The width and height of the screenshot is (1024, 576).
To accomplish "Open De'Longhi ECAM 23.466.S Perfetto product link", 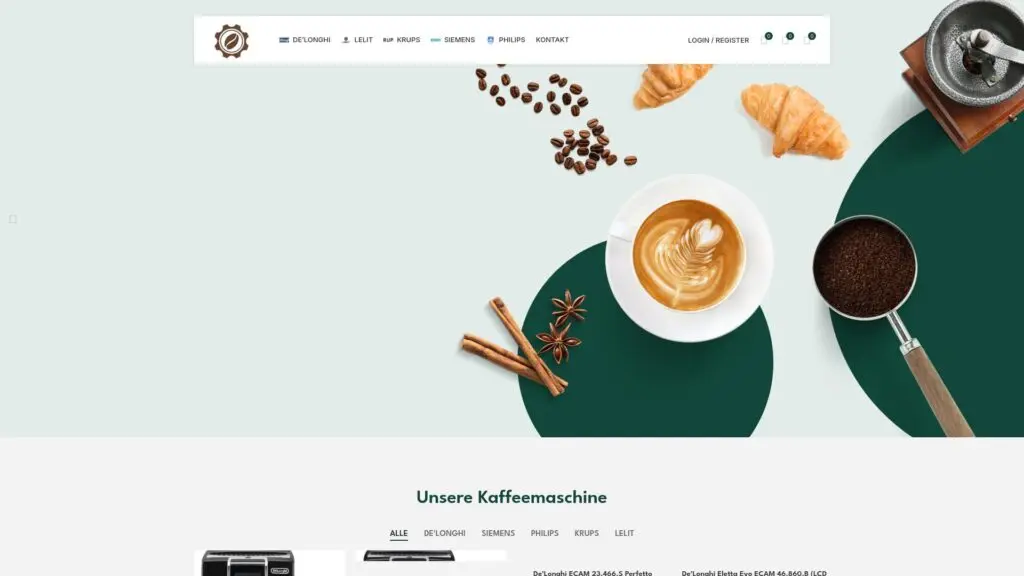I will [x=592, y=573].
